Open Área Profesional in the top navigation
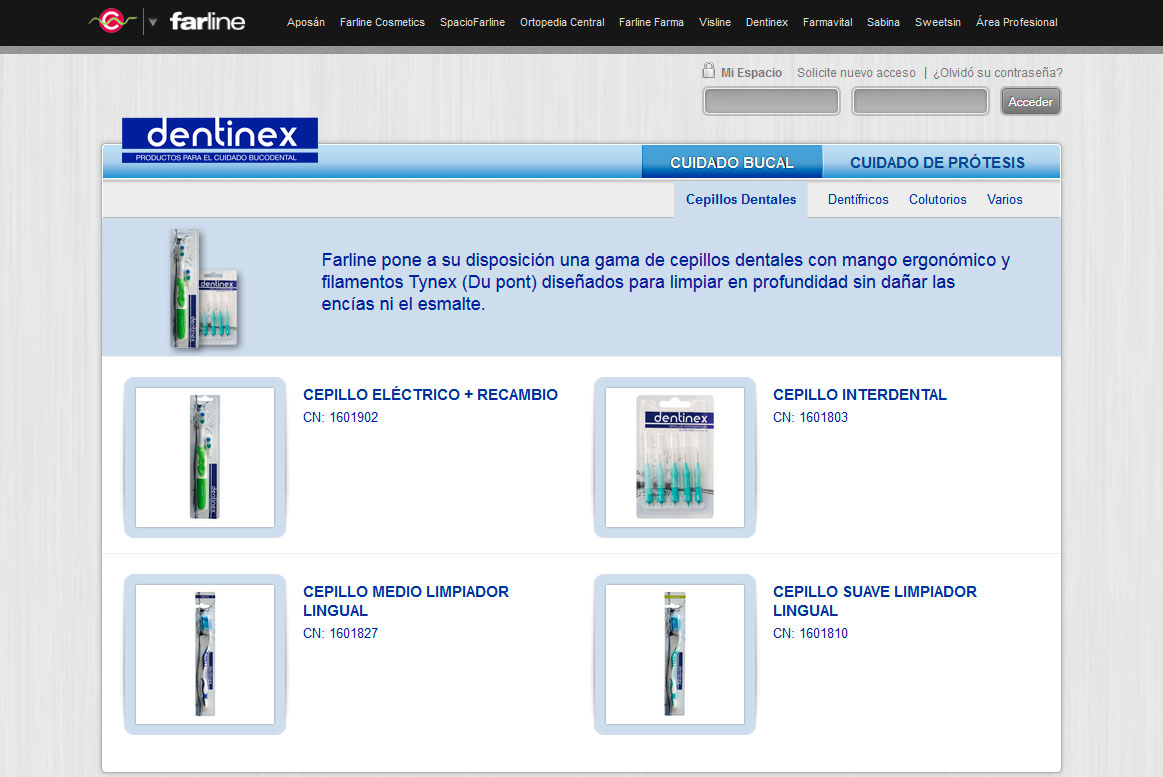 [x=1016, y=22]
